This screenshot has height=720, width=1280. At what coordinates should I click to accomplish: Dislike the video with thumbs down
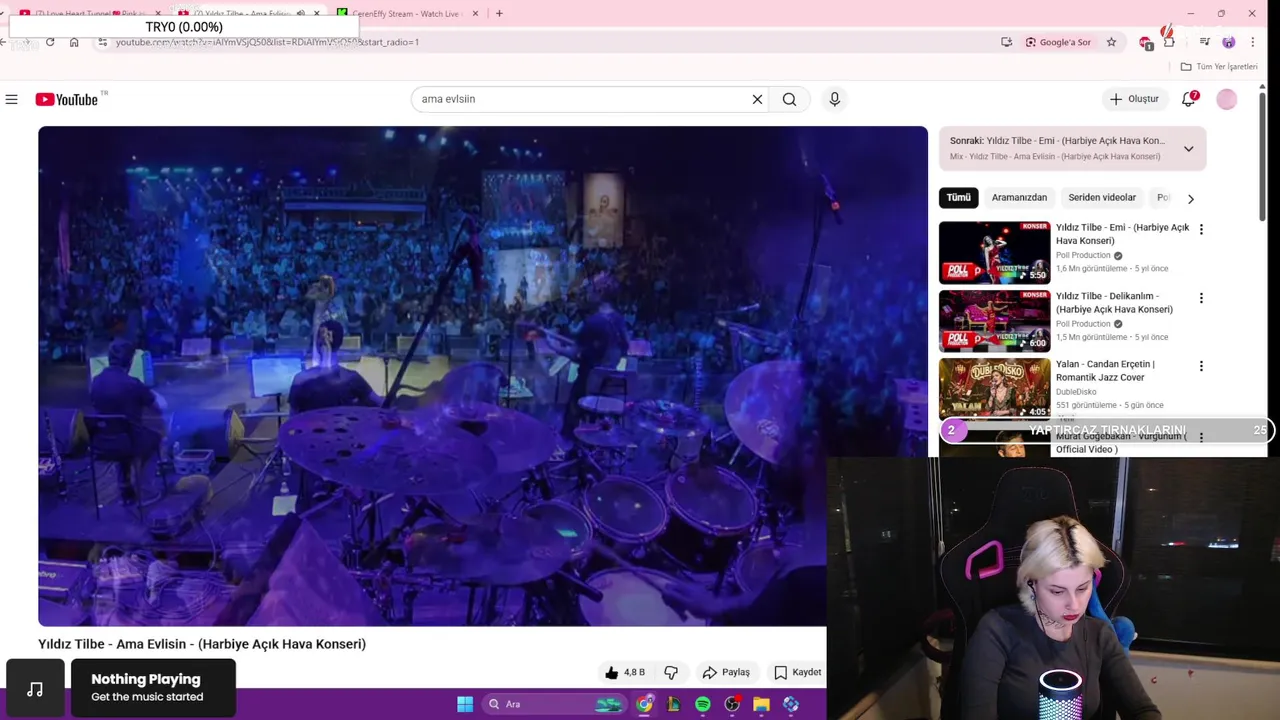coord(671,673)
